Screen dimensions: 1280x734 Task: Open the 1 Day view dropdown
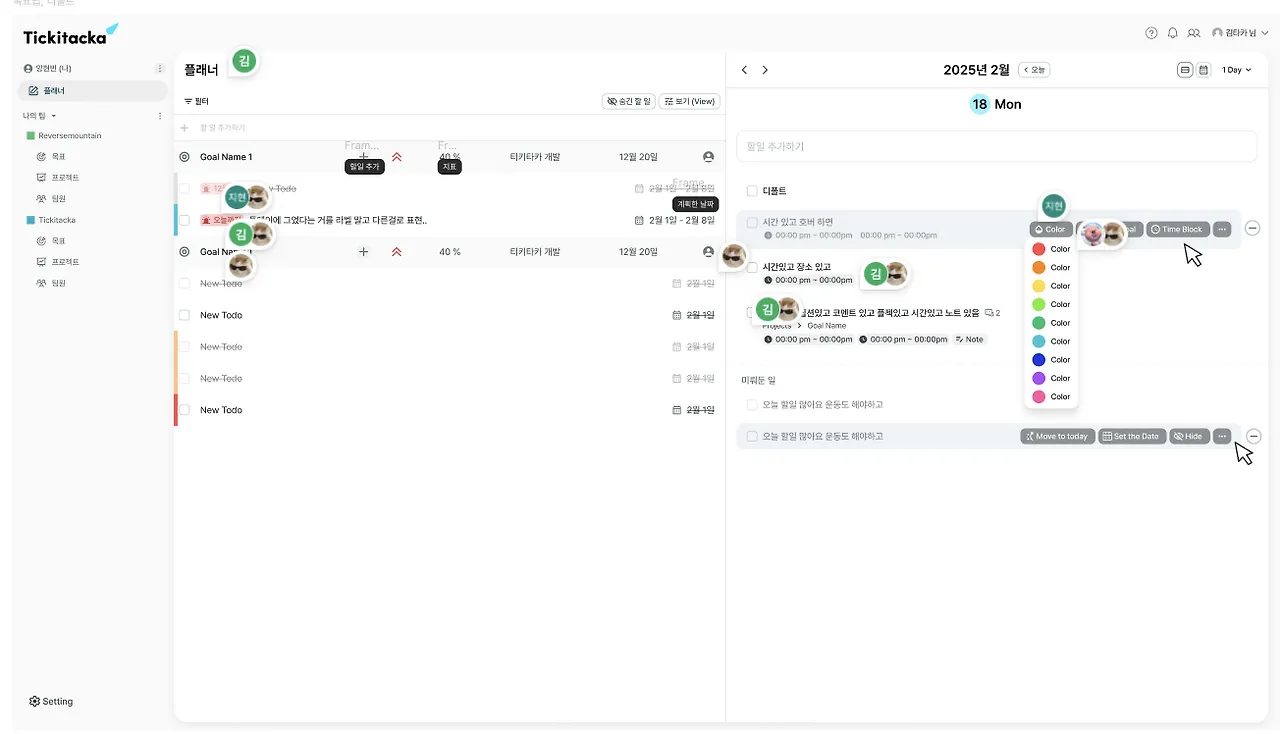click(x=1236, y=70)
